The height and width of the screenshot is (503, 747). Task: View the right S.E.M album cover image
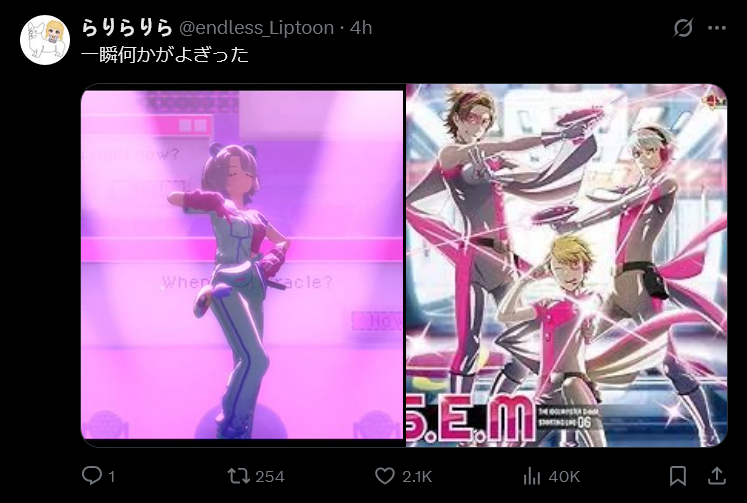tap(566, 265)
